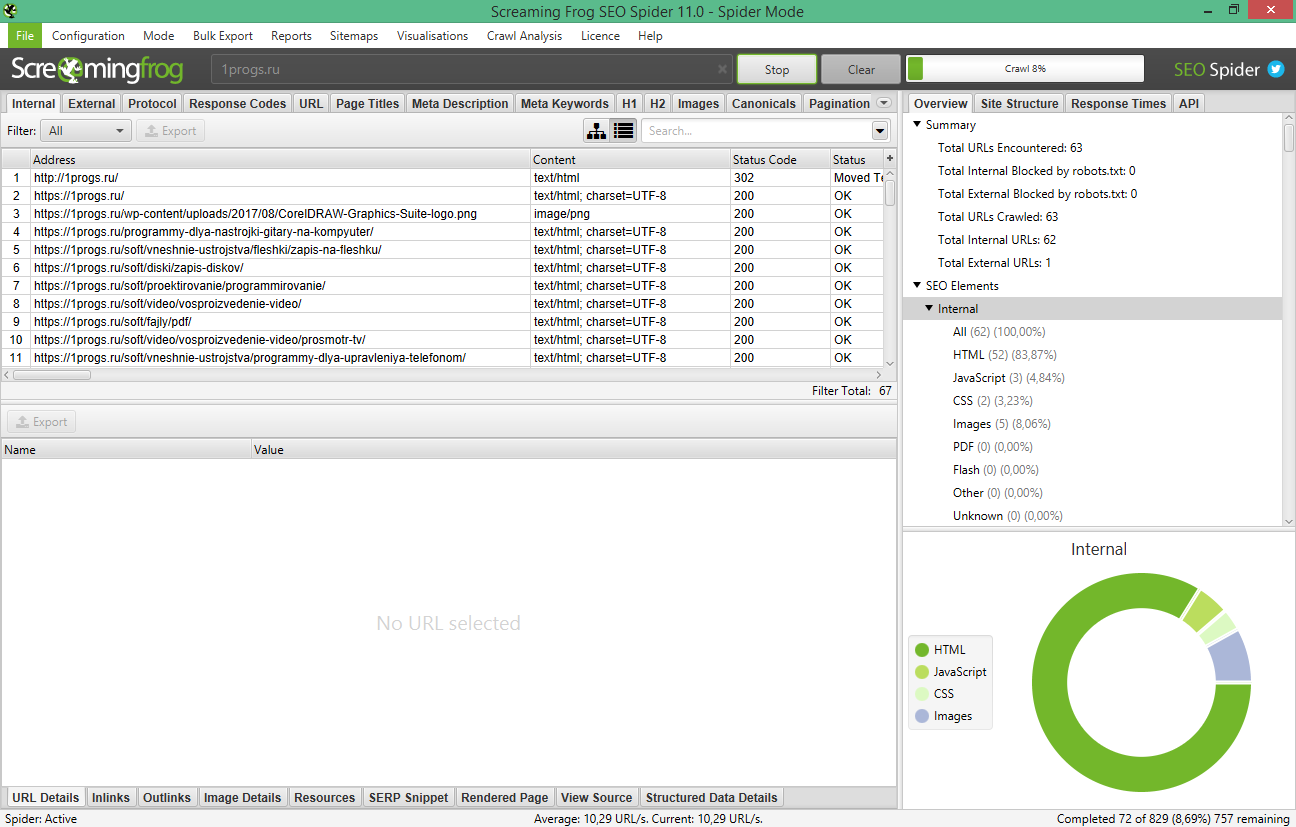Open the Help menu
The height and width of the screenshot is (827, 1296).
click(650, 36)
